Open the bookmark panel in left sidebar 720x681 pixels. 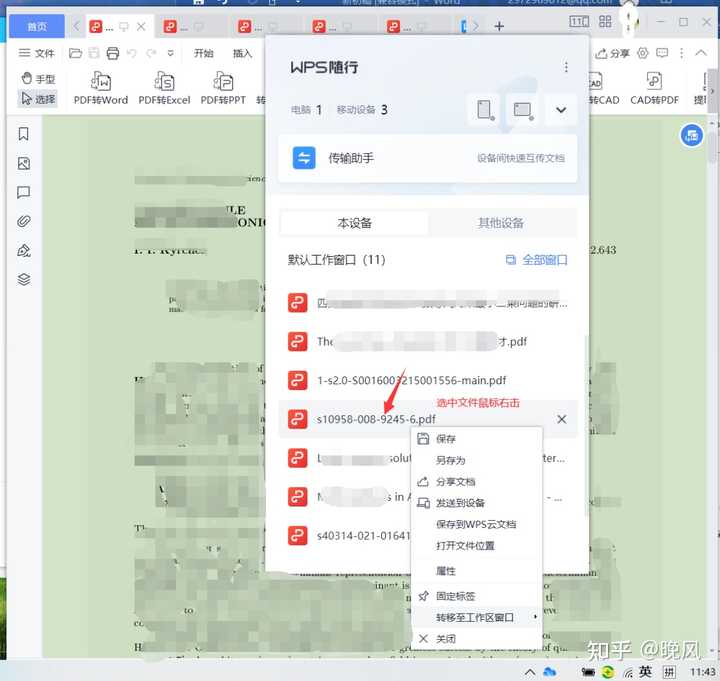23,134
